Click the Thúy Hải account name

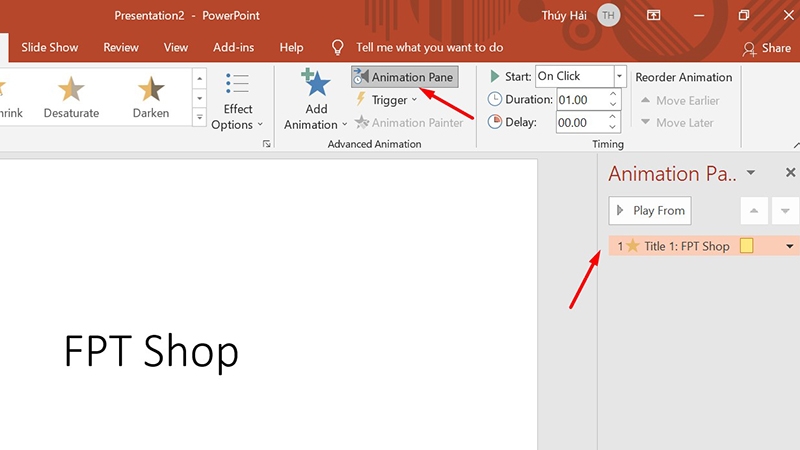(564, 15)
